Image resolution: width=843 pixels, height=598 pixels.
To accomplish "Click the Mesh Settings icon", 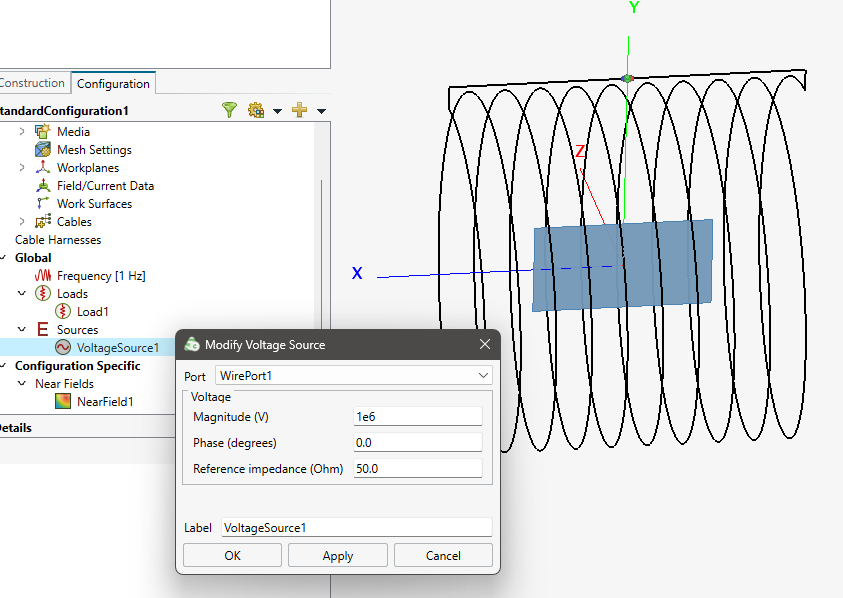I will coord(42,150).
